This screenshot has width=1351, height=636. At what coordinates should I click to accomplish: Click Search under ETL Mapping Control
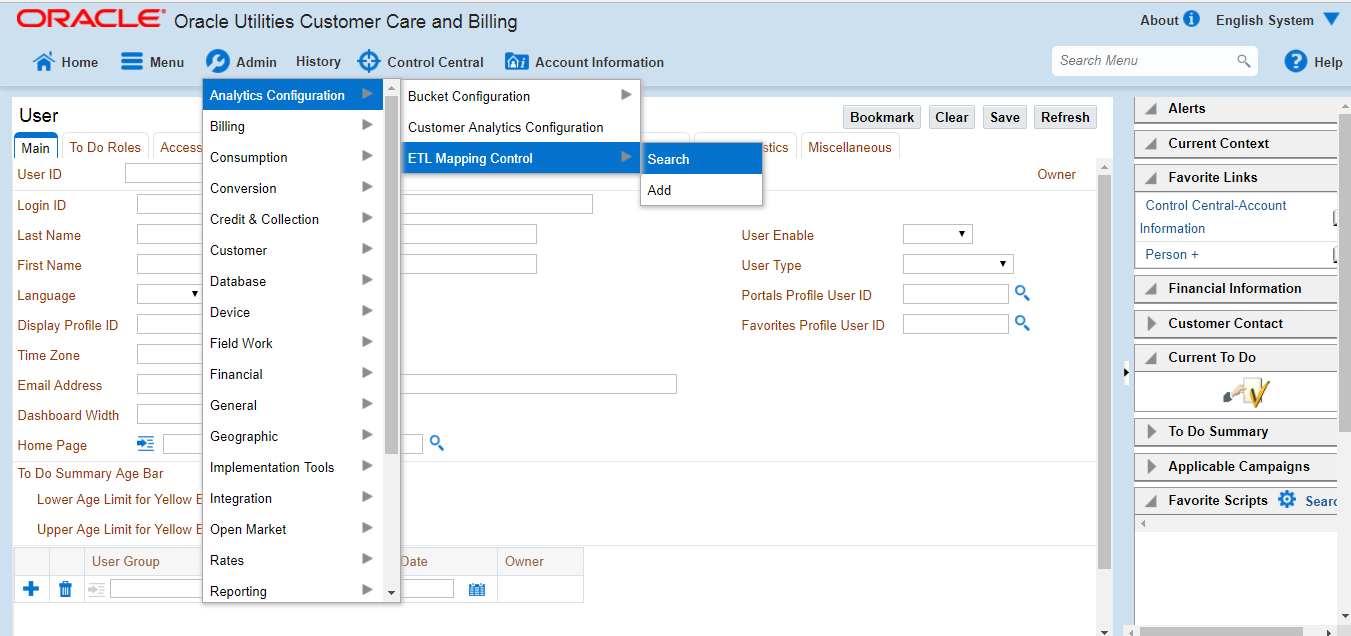(668, 159)
